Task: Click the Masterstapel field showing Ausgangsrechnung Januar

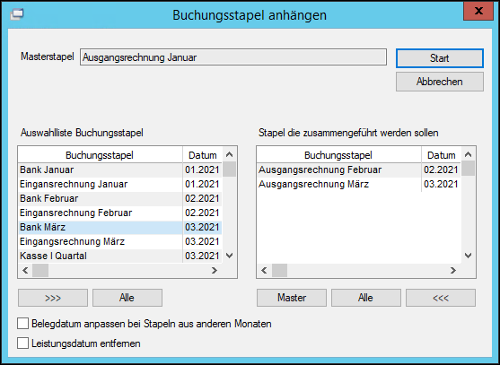Action: click(x=233, y=57)
